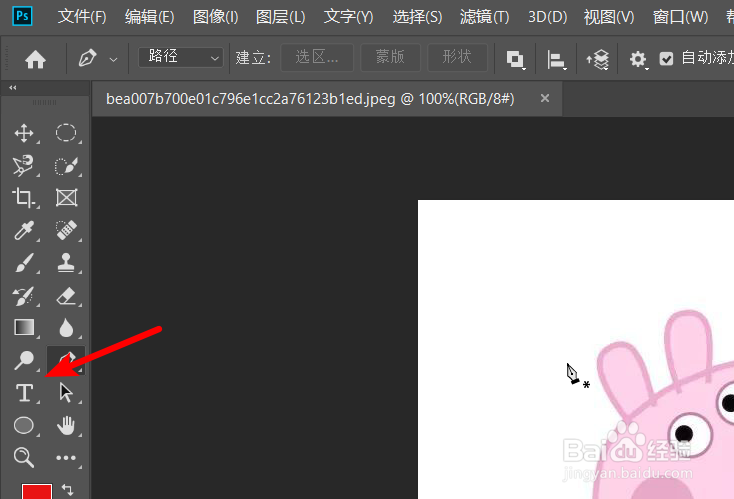Open the Path alignment options

556,60
